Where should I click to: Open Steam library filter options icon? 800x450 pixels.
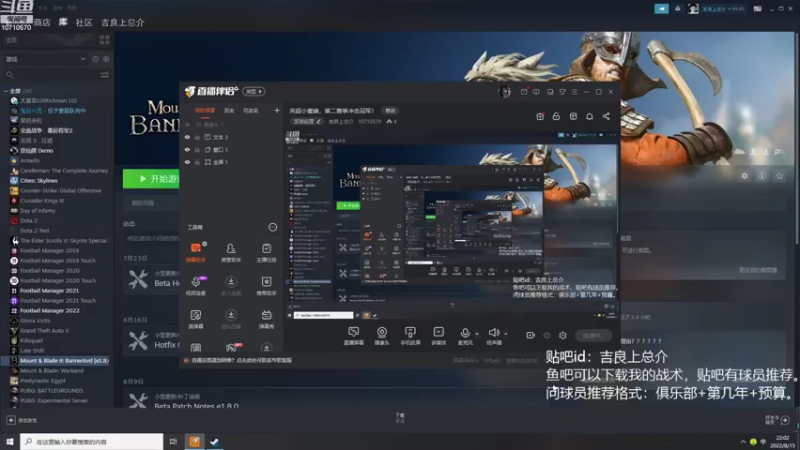point(105,74)
